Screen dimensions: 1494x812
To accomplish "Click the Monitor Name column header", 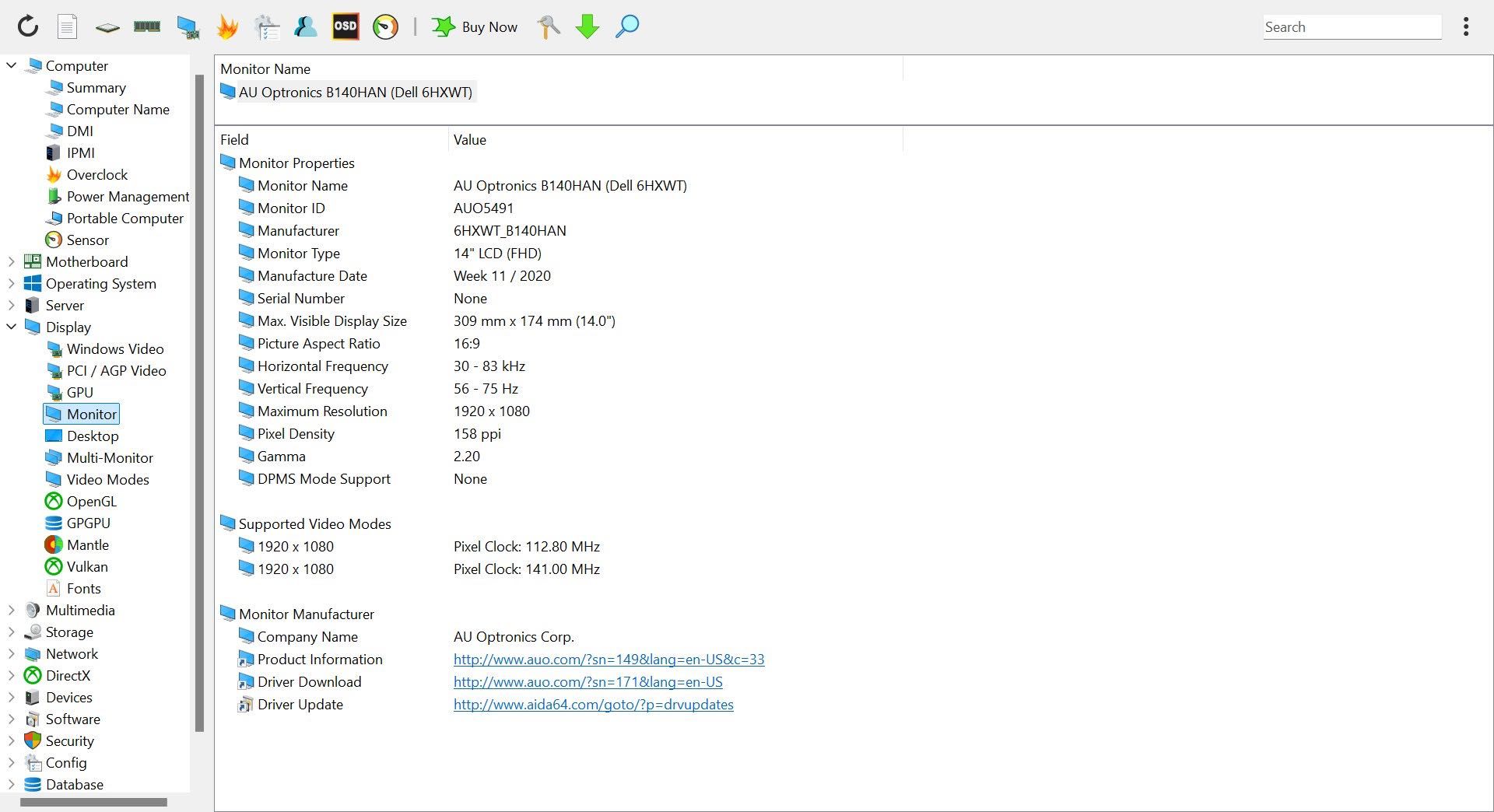I will [x=559, y=68].
